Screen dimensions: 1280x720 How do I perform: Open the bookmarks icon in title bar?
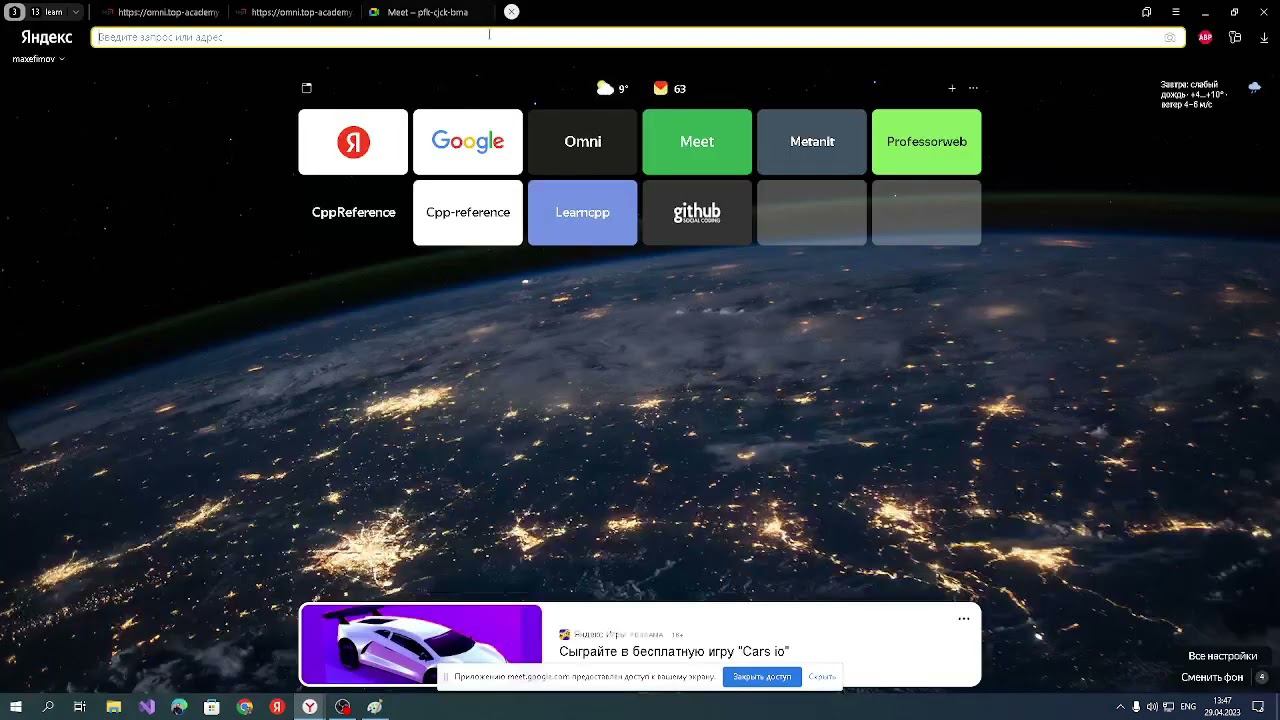tap(1147, 12)
